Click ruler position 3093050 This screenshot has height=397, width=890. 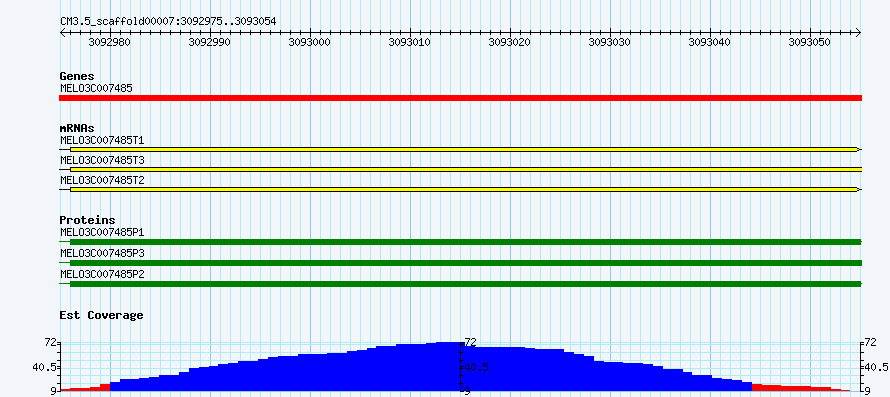[810, 42]
